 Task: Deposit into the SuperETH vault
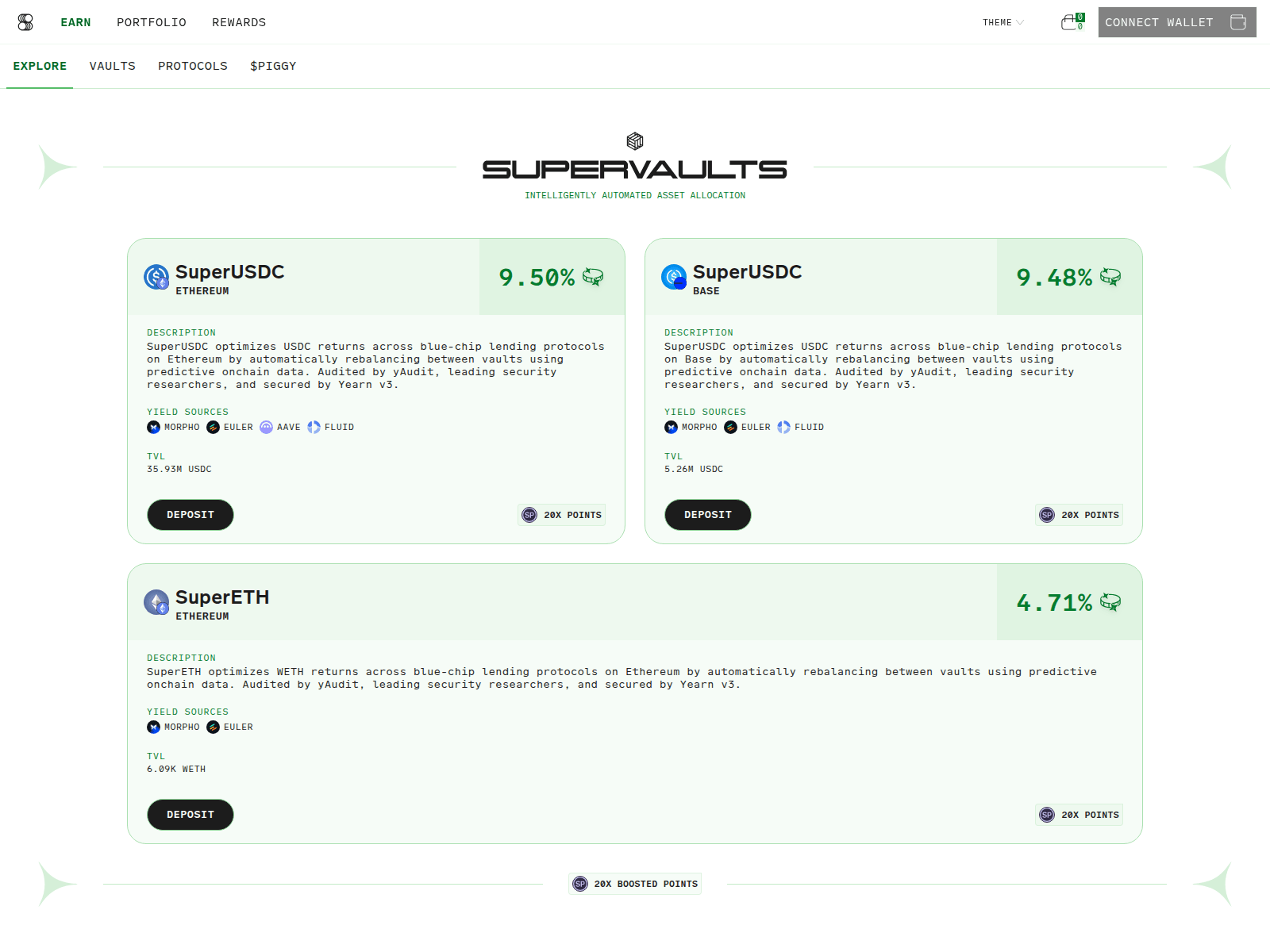(190, 815)
